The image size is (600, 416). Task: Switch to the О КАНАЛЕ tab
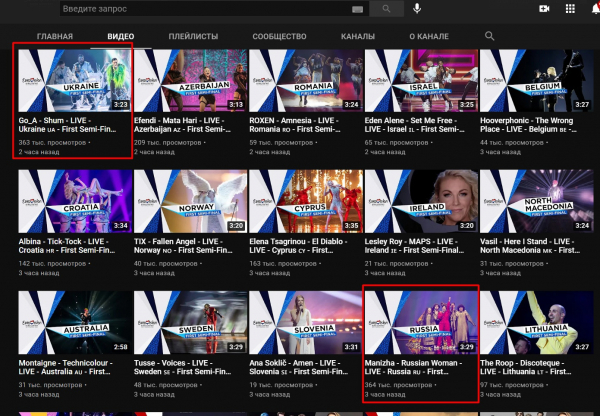(x=428, y=36)
